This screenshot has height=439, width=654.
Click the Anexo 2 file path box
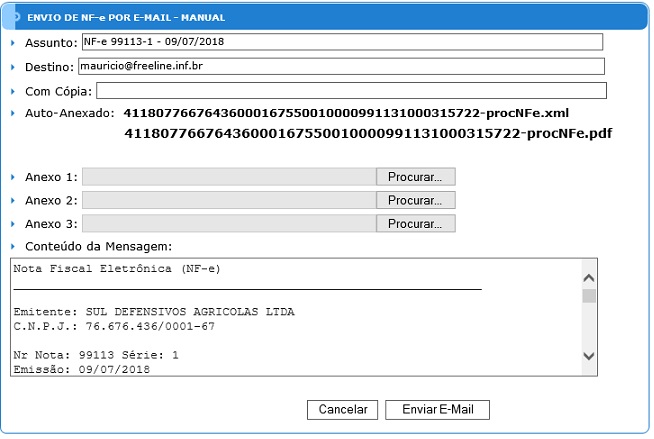tap(229, 200)
